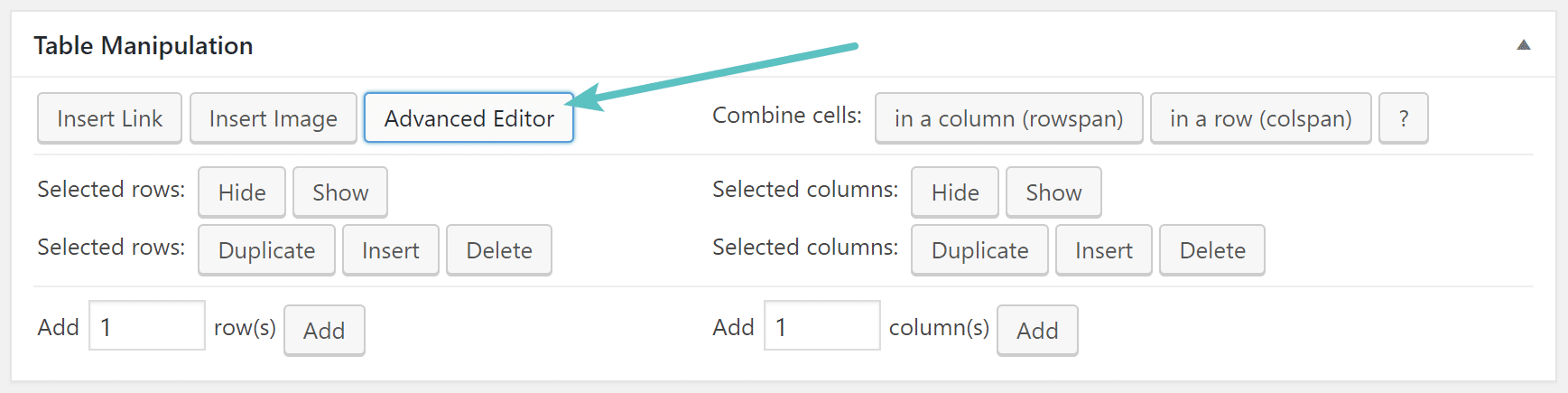Viewport: 1568px width, 393px height.
Task: Focus the number of rows input field
Action: click(x=147, y=326)
